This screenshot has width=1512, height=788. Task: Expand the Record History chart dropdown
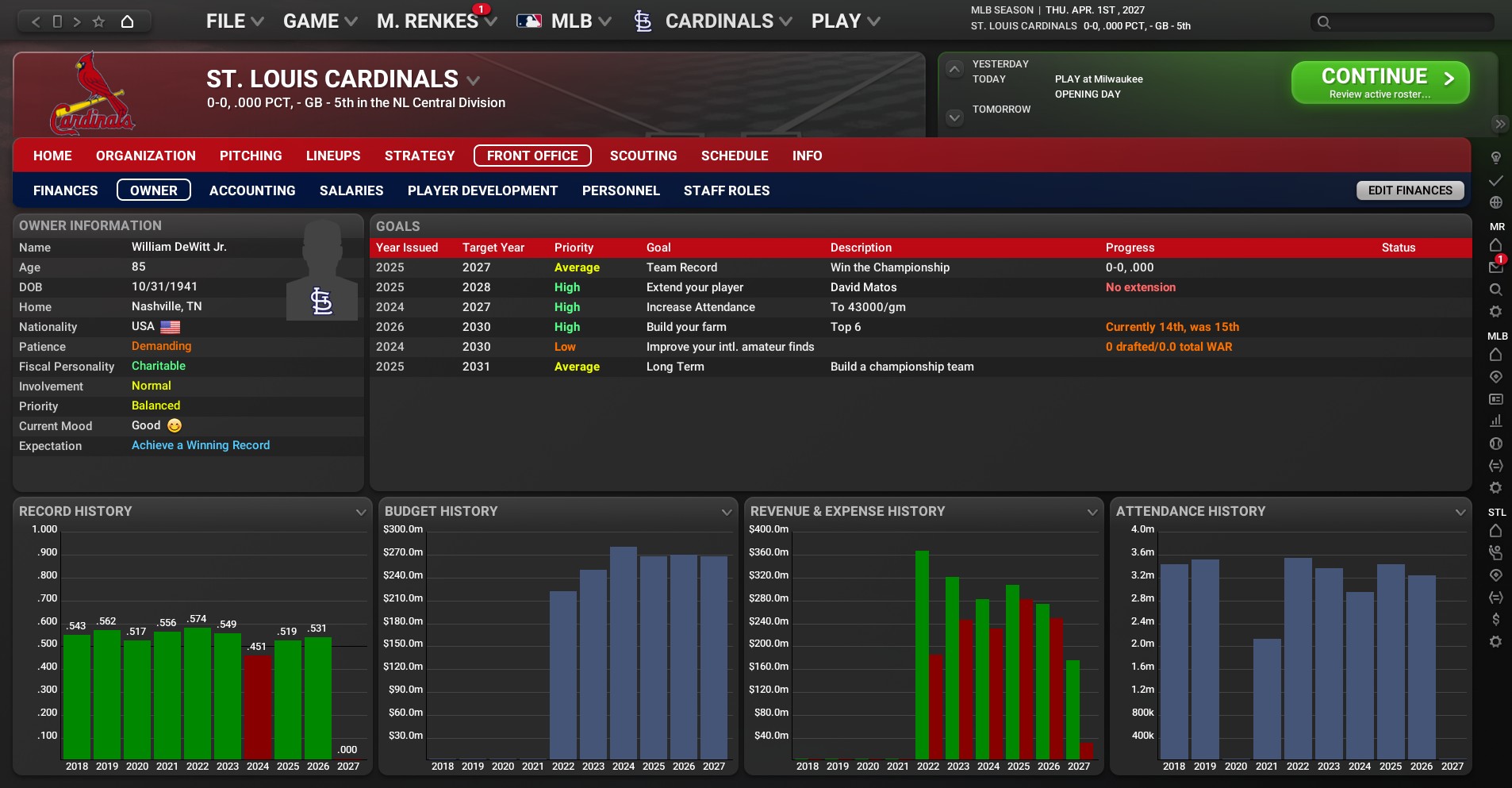tap(361, 512)
